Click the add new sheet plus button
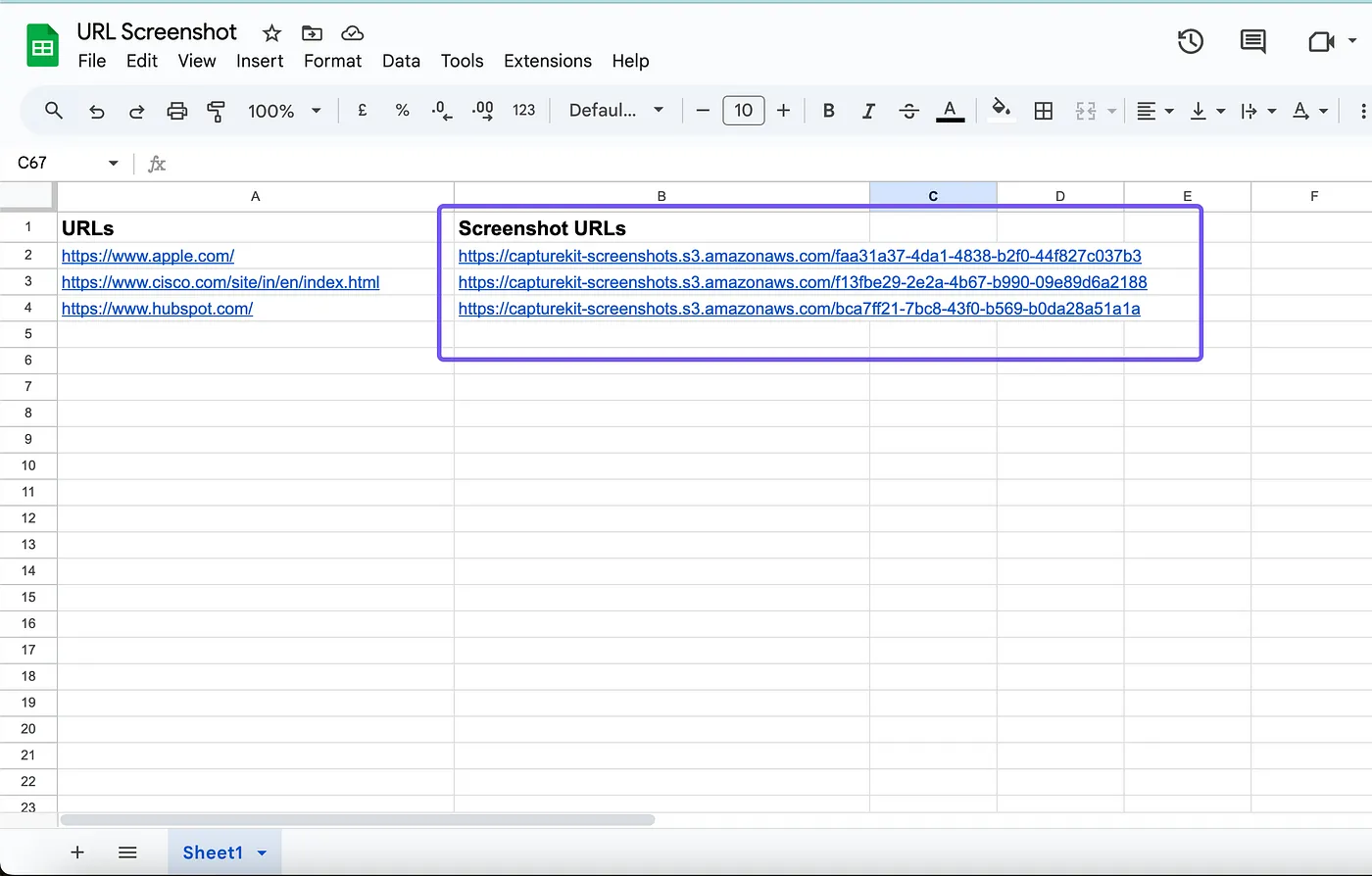 click(77, 852)
